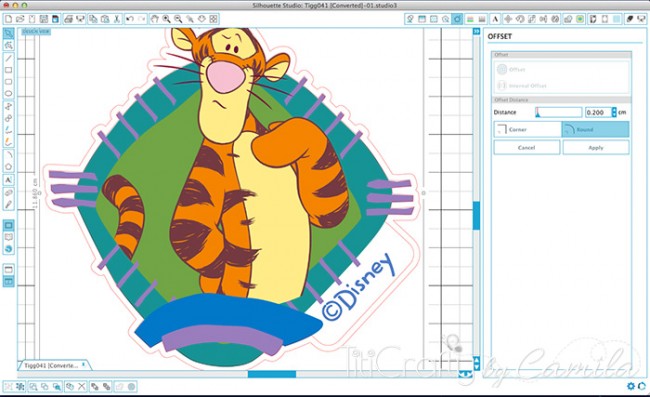Choose the Select arrow tool
Image resolution: width=650 pixels, height=397 pixels.
tap(8, 34)
